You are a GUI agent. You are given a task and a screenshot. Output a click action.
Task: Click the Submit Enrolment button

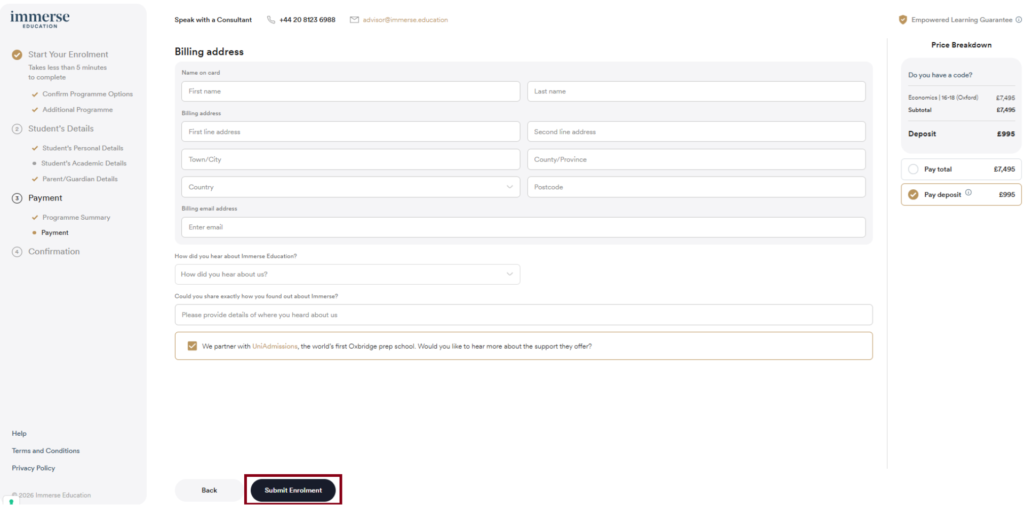click(293, 490)
